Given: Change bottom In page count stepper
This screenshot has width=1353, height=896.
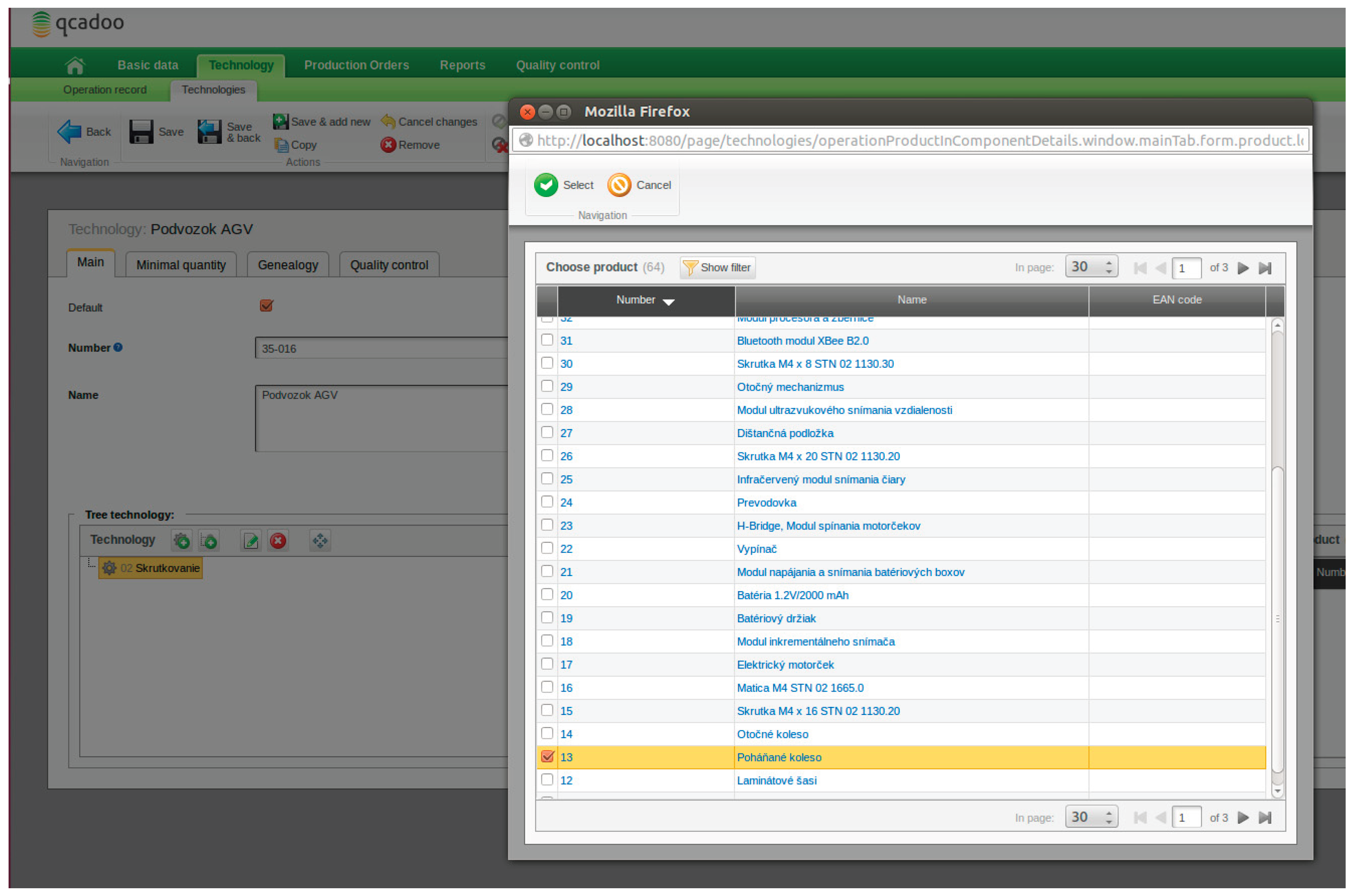Looking at the screenshot, I should (1109, 817).
